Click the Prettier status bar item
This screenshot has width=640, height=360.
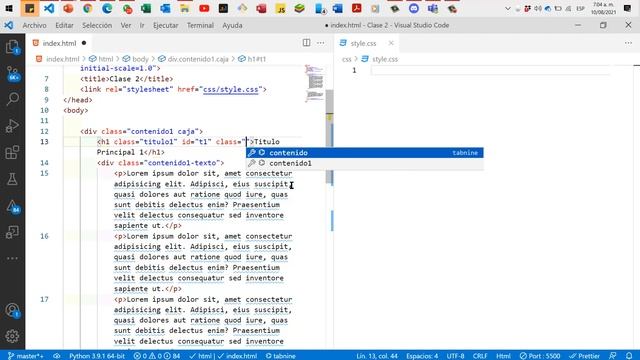point(584,356)
